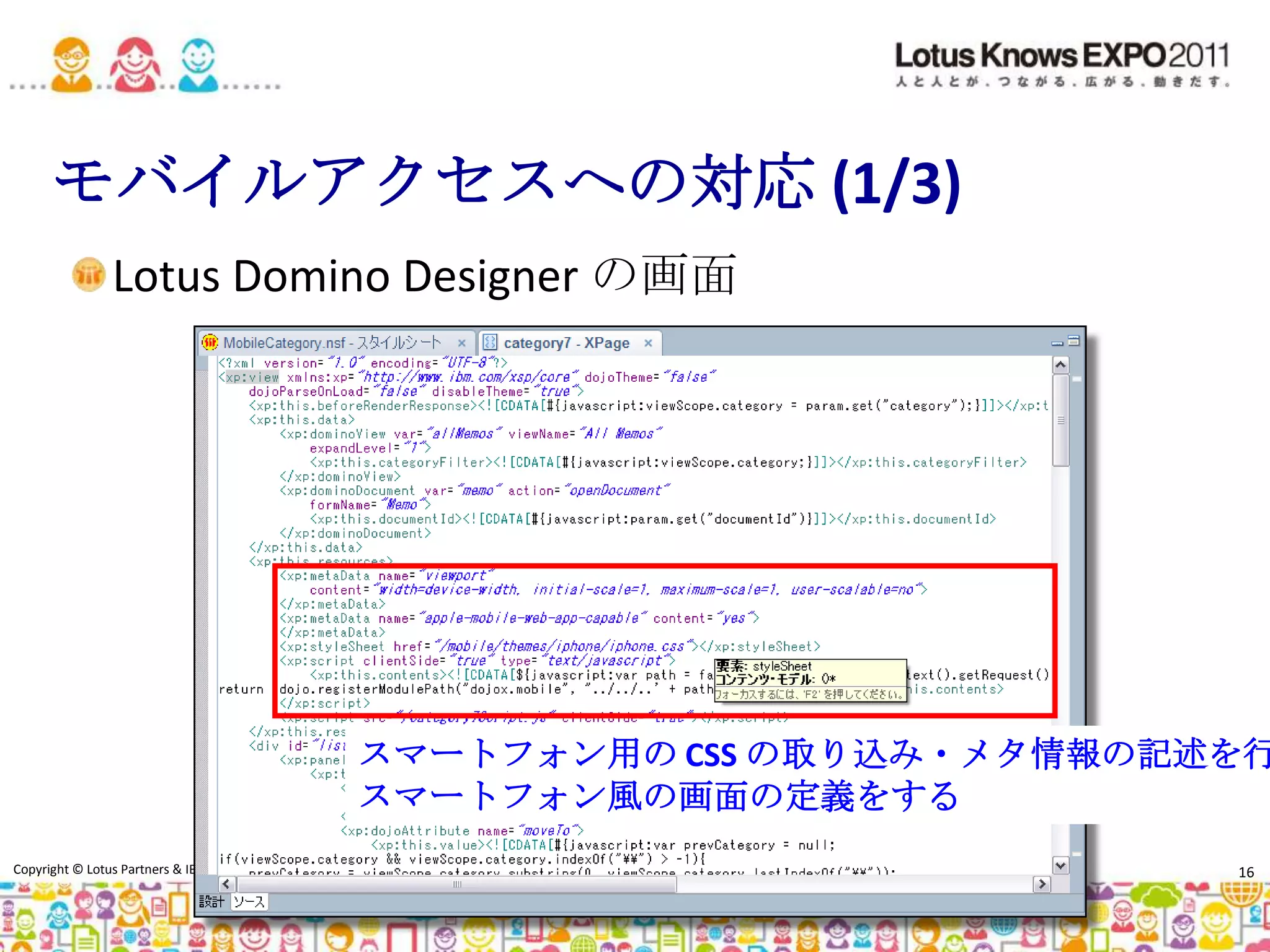Click vertical scrollbar down arrow
Image resolution: width=1270 pixels, height=952 pixels.
point(1060,865)
